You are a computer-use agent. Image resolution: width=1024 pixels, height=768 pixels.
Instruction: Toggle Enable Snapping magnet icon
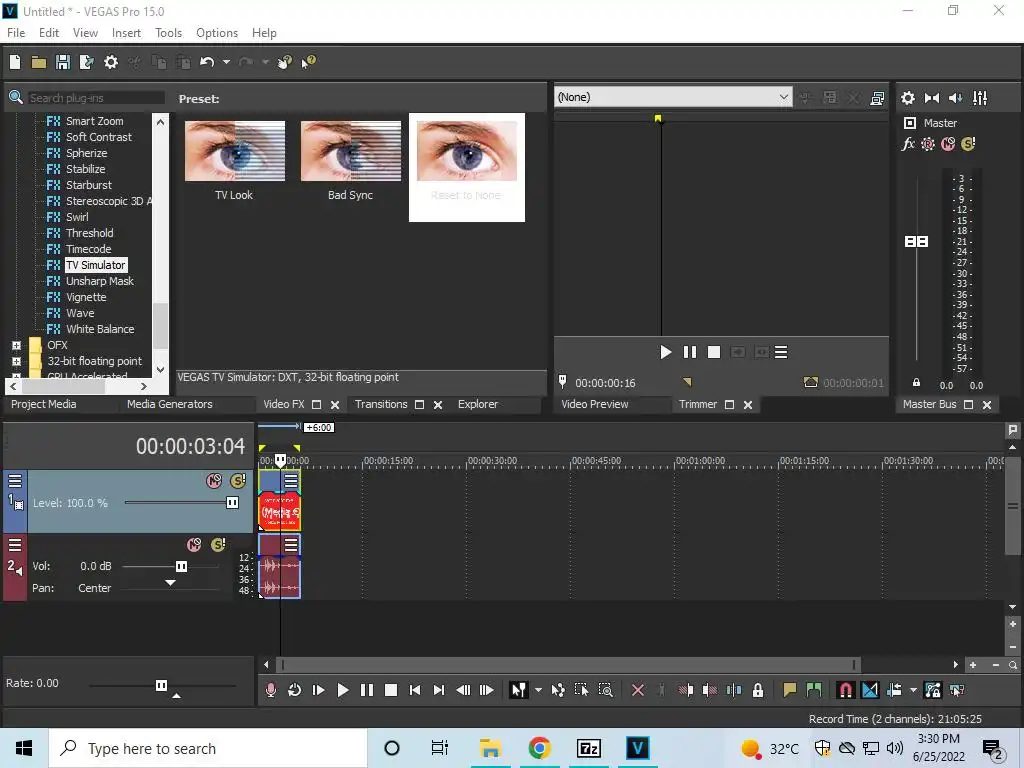tap(845, 690)
